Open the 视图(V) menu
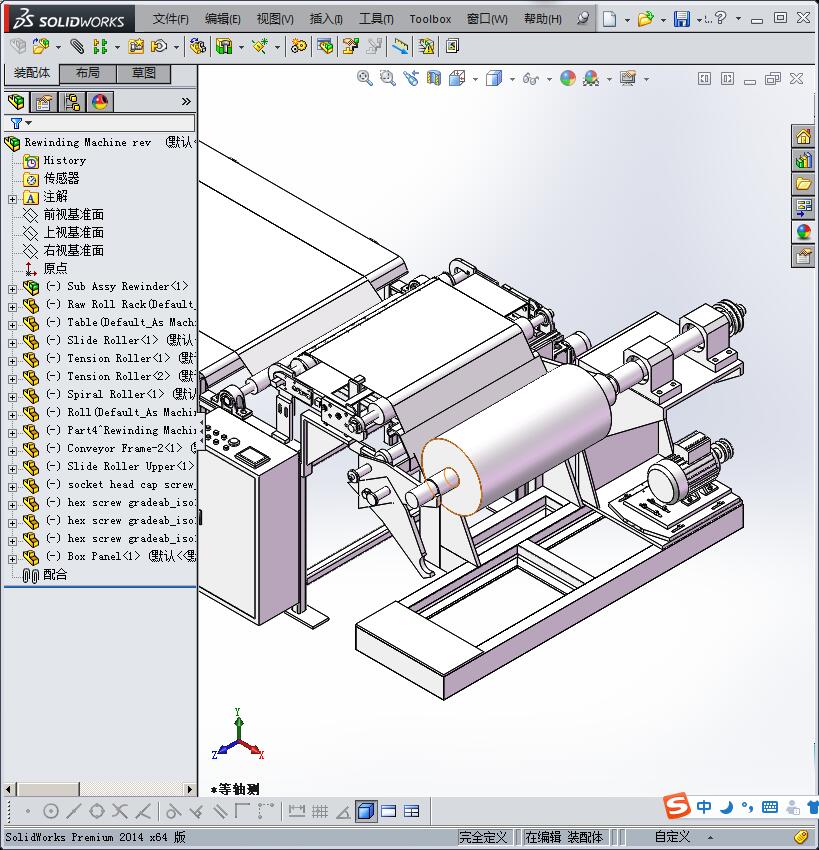The image size is (819, 850). coord(275,19)
